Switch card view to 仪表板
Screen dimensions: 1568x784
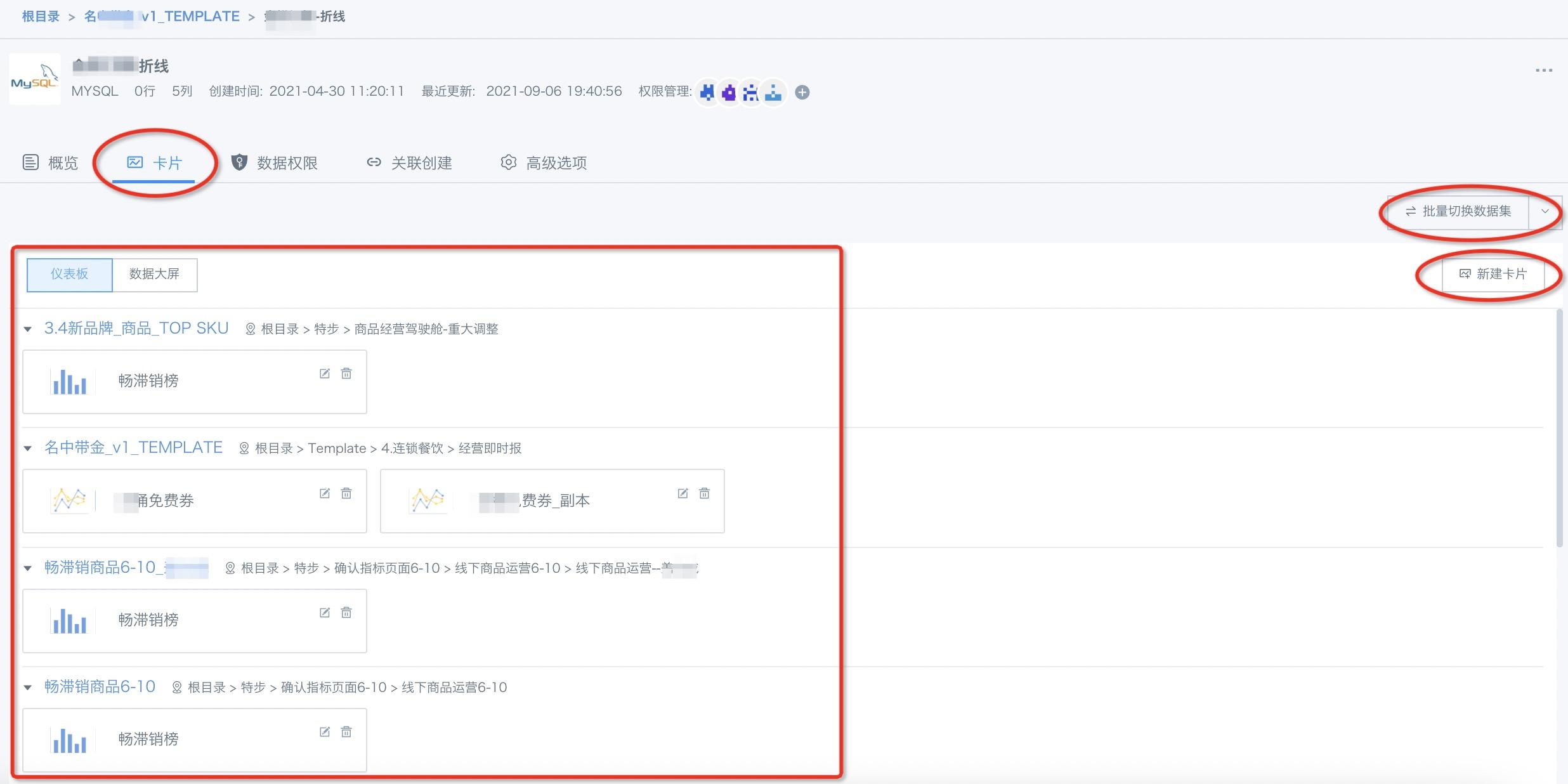tap(69, 274)
